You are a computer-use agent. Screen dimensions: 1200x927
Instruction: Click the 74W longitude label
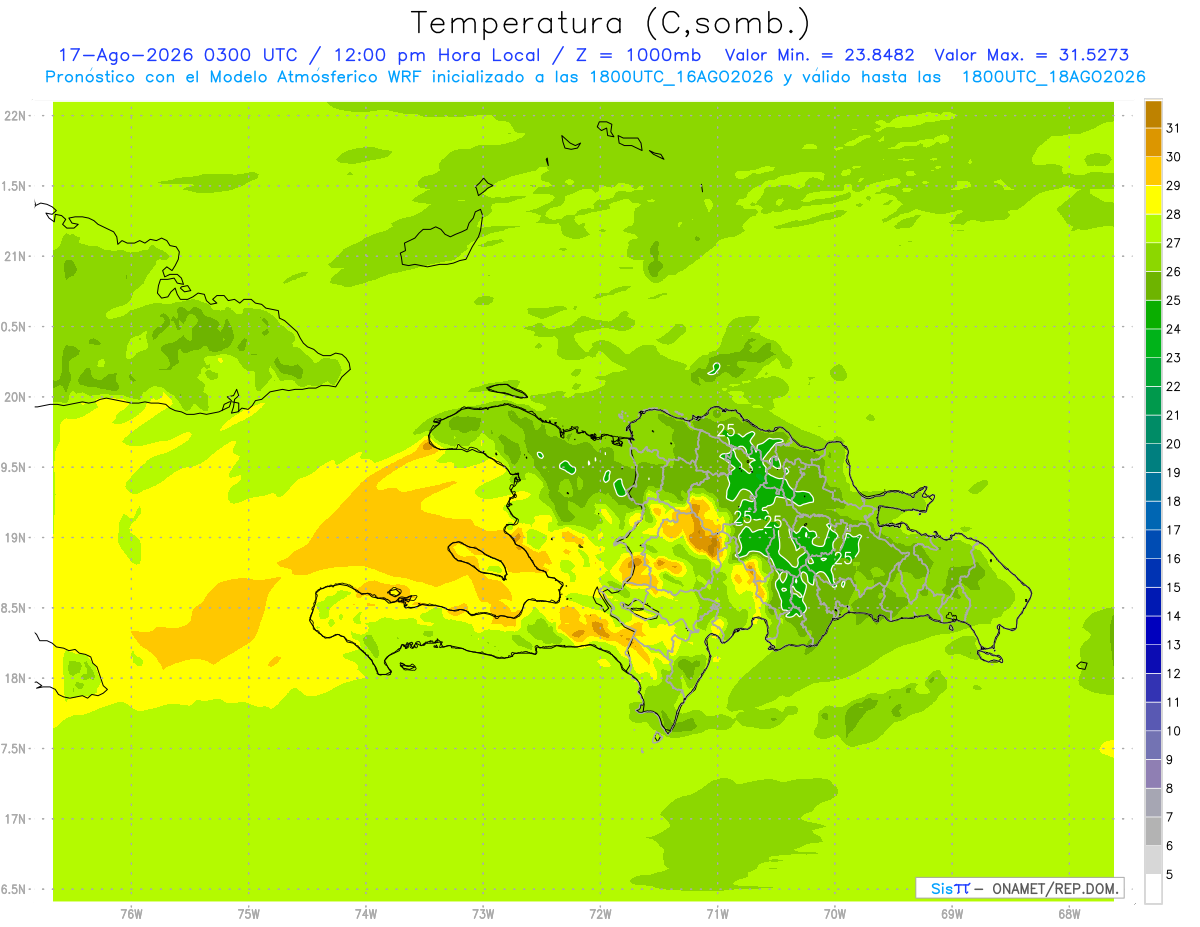coord(365,914)
